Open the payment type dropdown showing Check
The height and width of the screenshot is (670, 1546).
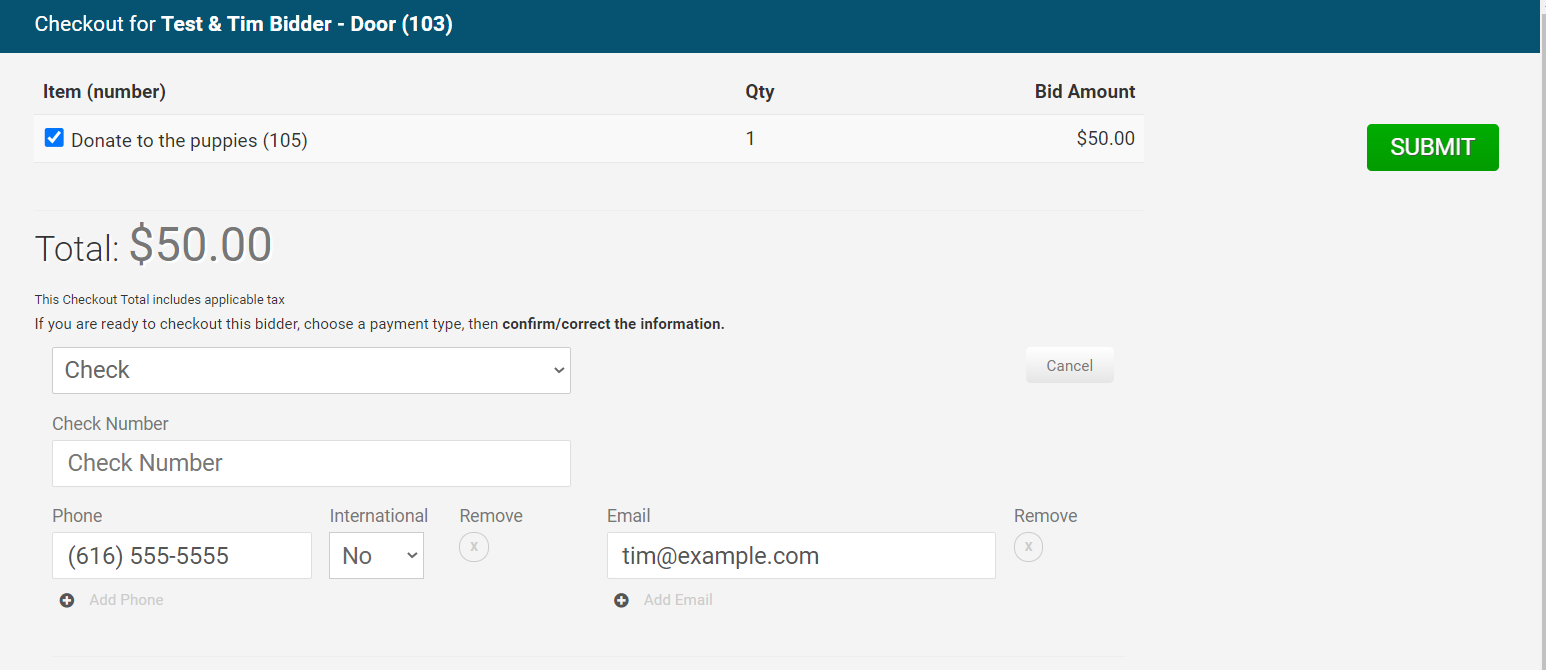pos(311,370)
